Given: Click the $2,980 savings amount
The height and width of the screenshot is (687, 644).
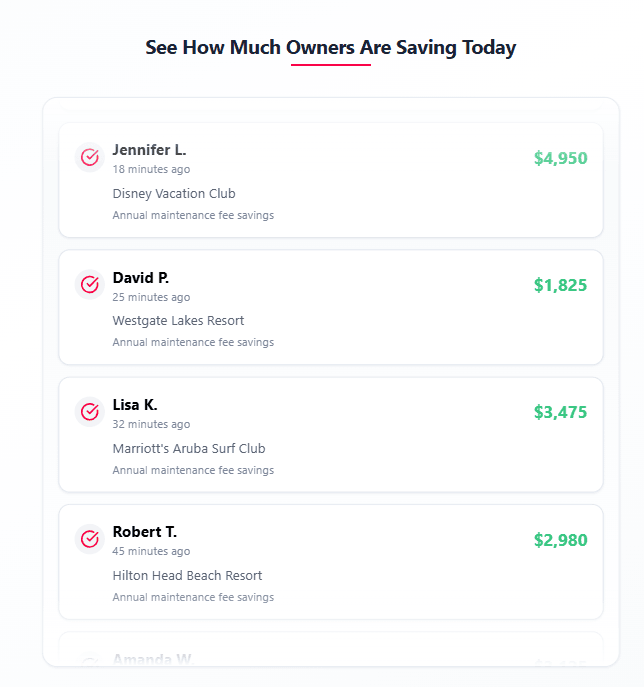Looking at the screenshot, I should [x=560, y=540].
